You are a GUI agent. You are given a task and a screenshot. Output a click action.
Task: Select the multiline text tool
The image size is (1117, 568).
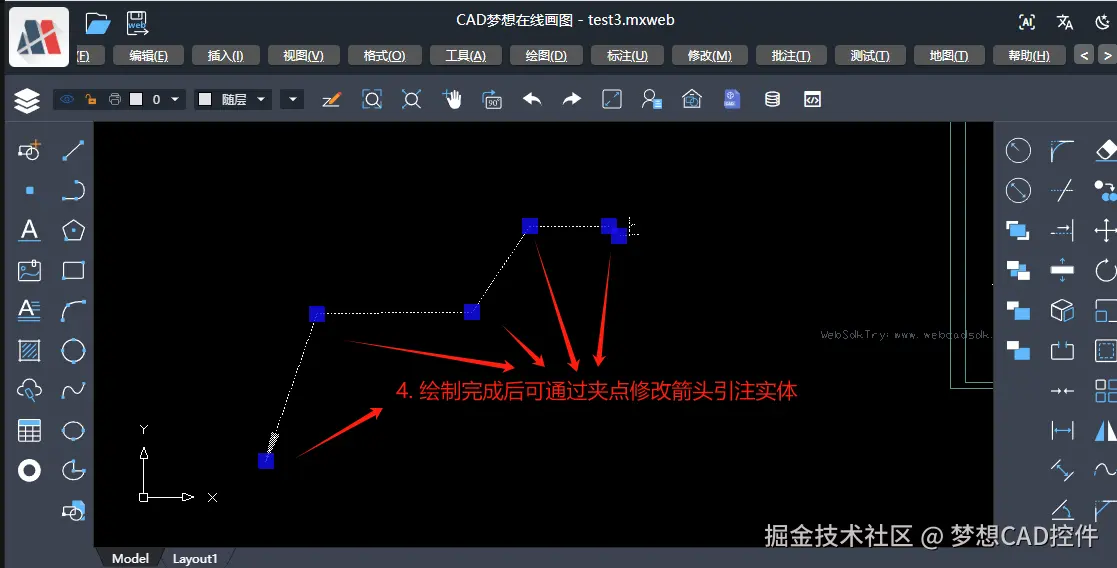29,310
